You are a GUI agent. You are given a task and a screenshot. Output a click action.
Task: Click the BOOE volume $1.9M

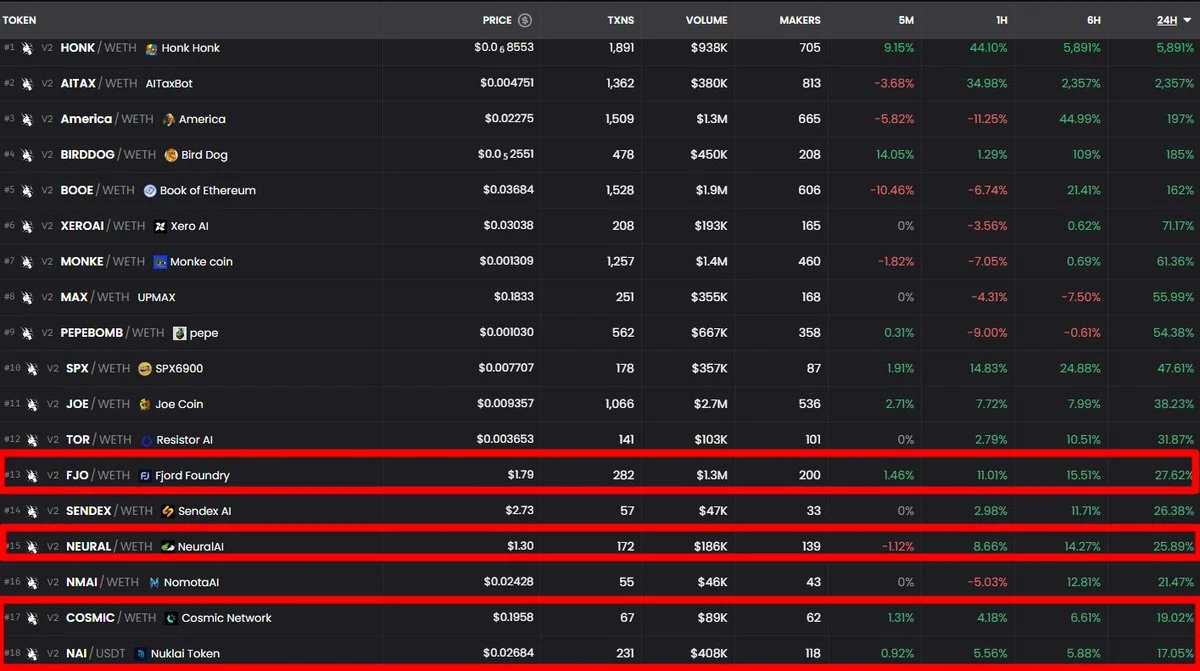(711, 190)
